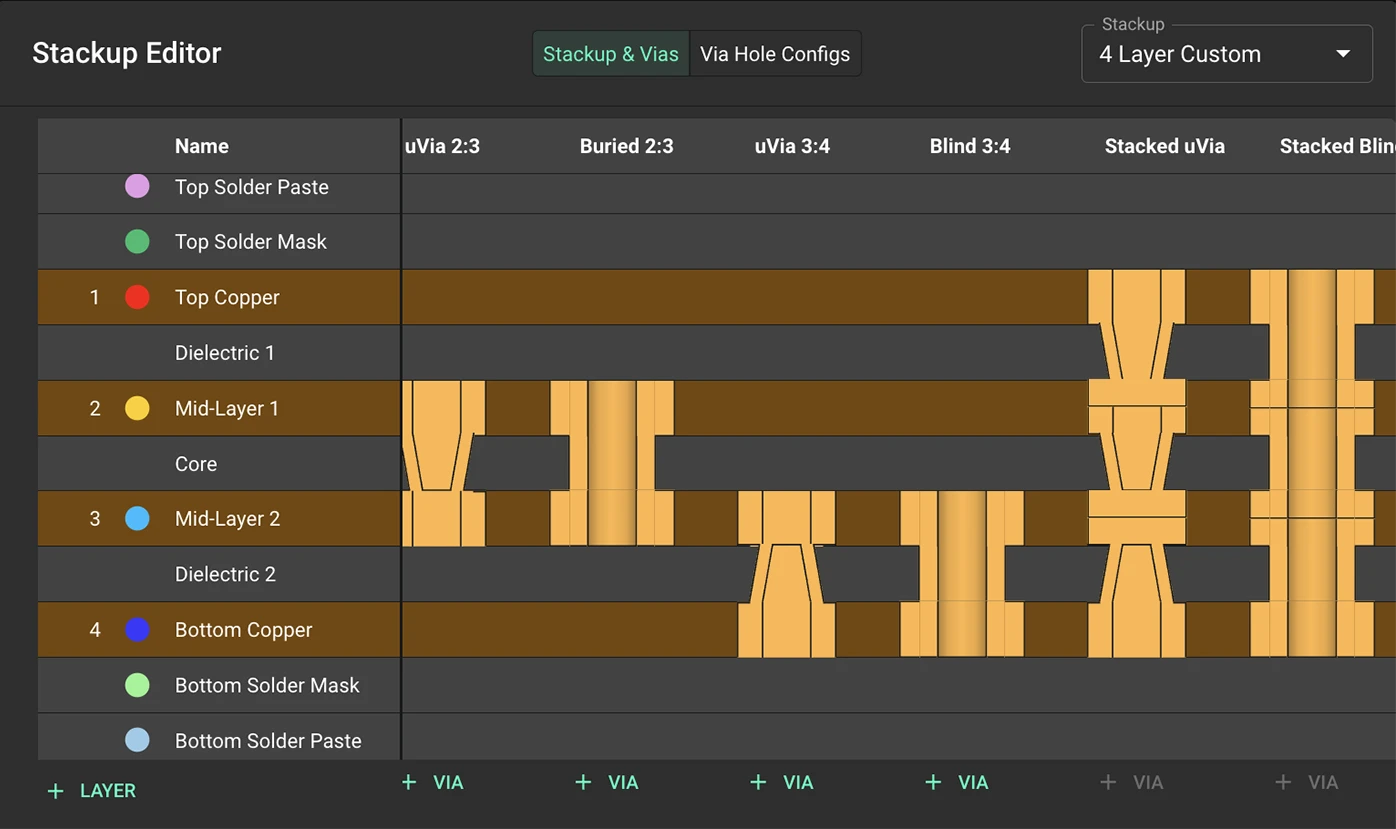The height and width of the screenshot is (829, 1396).
Task: Click the red Top Copper layer color dot
Action: point(137,297)
